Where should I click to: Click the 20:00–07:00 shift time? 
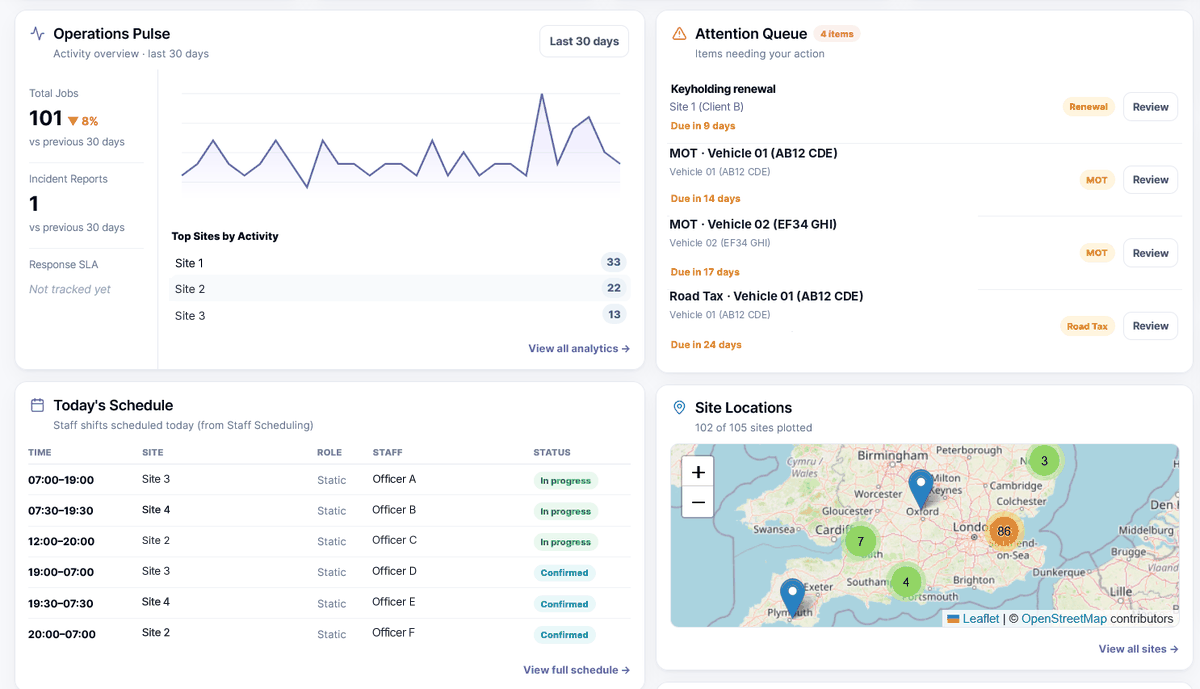pyautogui.click(x=62, y=634)
